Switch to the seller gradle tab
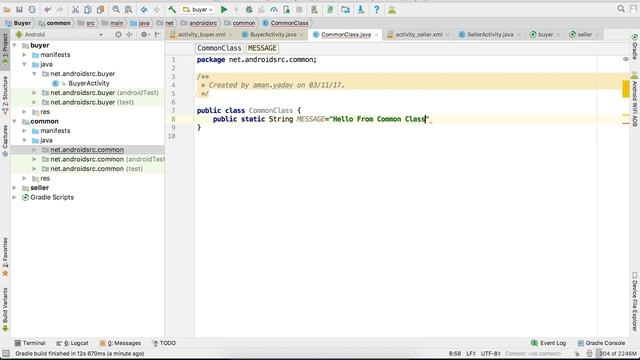Viewport: 640px width, 360px height. tap(585, 35)
